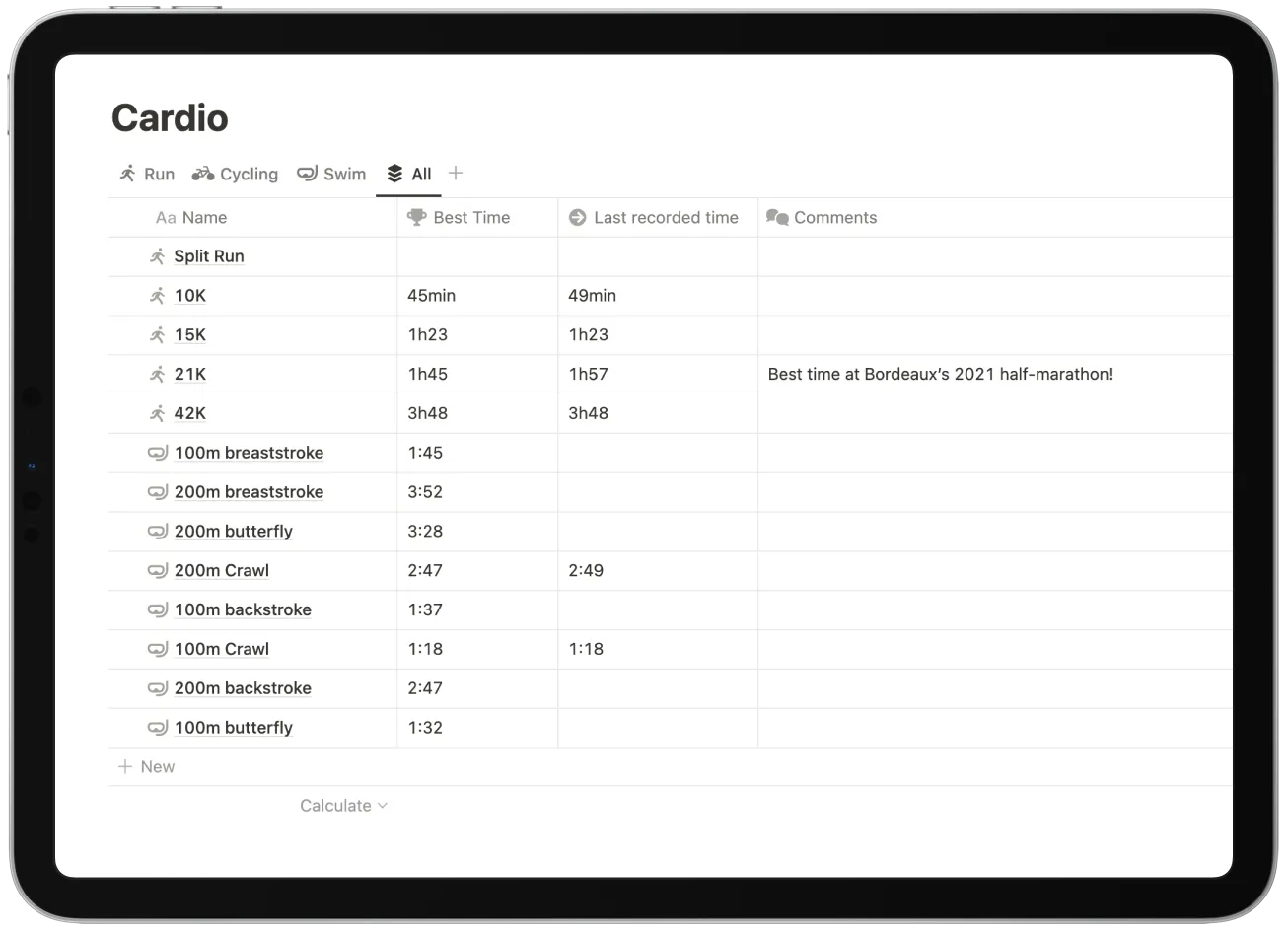Click the Cycling bicycle icon
Image resolution: width=1288 pixels, height=932 pixels.
coord(202,174)
